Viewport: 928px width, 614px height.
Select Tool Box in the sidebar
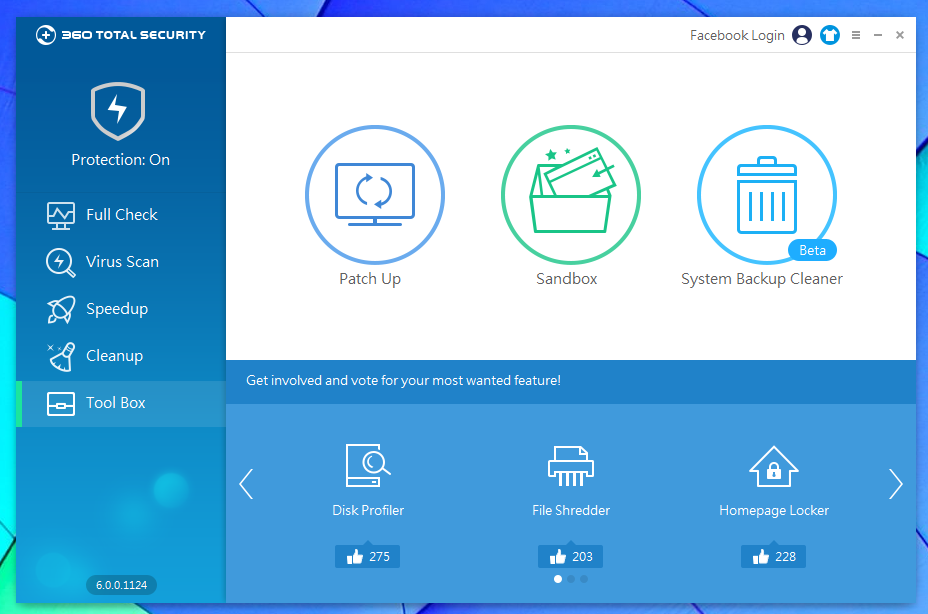[121, 403]
